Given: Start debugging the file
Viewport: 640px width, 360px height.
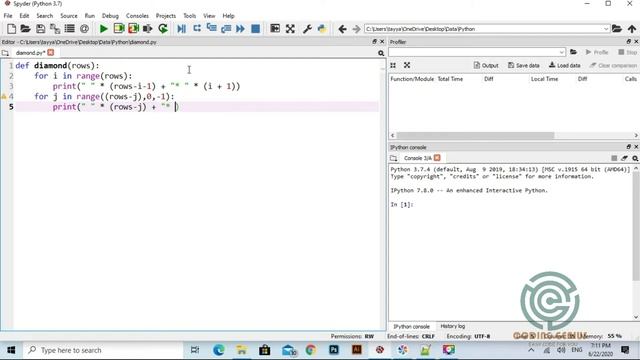Looking at the screenshot, I should pyautogui.click(x=182, y=29).
